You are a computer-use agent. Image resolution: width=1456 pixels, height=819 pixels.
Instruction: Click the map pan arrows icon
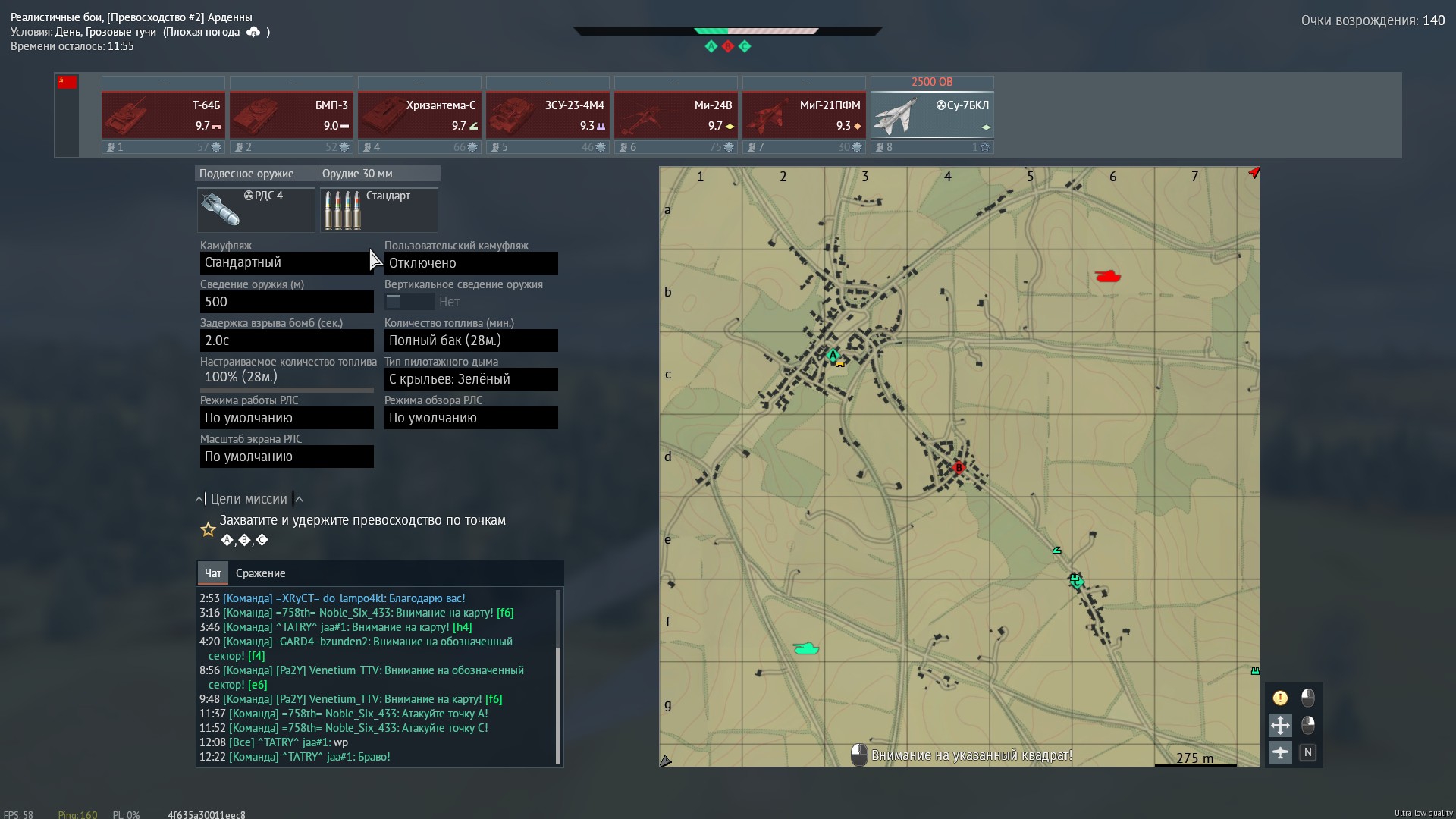(1280, 725)
